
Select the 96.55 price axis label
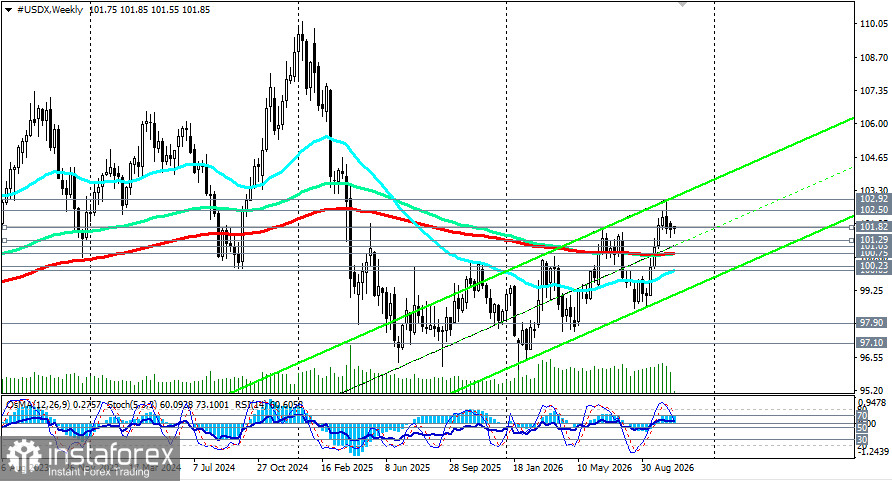[x=872, y=358]
